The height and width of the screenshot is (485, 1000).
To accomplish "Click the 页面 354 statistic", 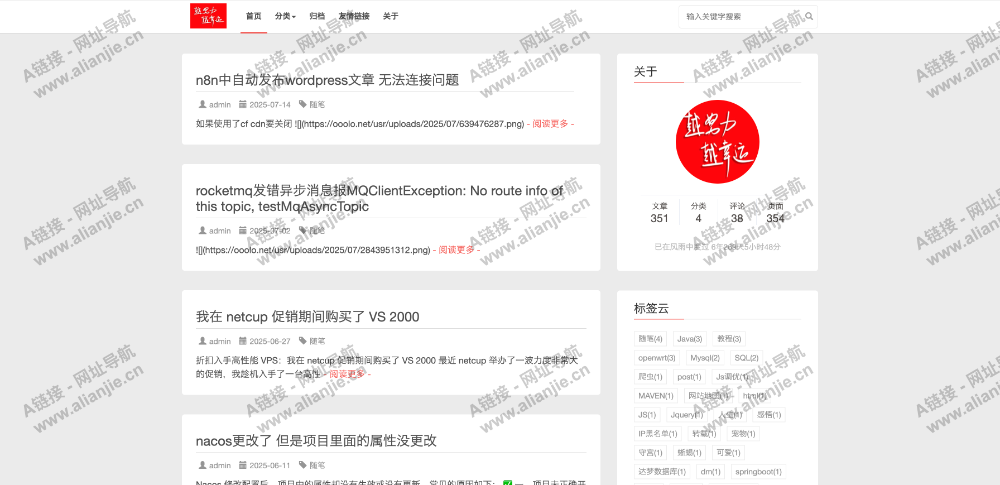I will click(776, 213).
